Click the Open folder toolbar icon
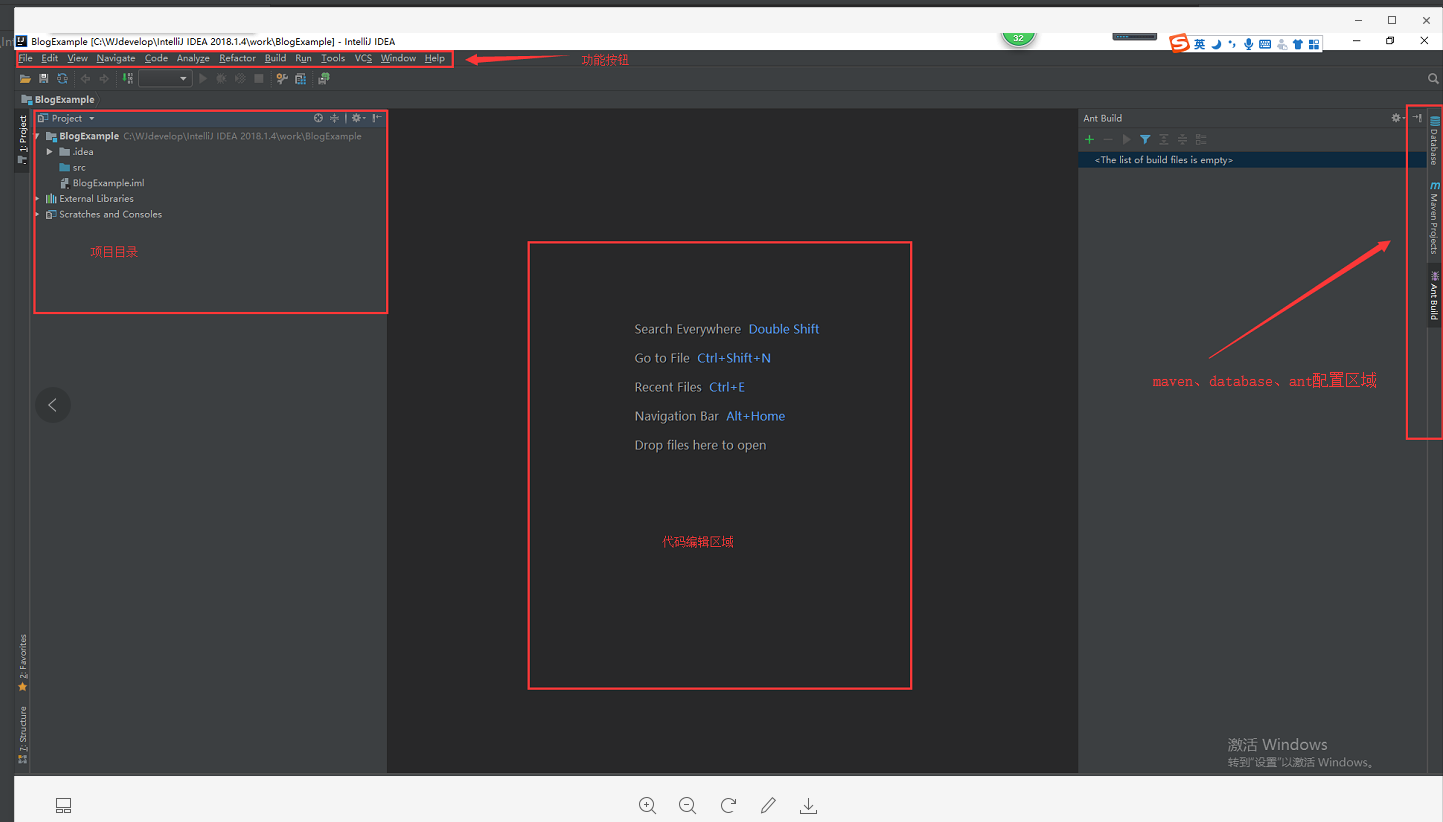Screen dimensions: 1443x822 (x=25, y=79)
